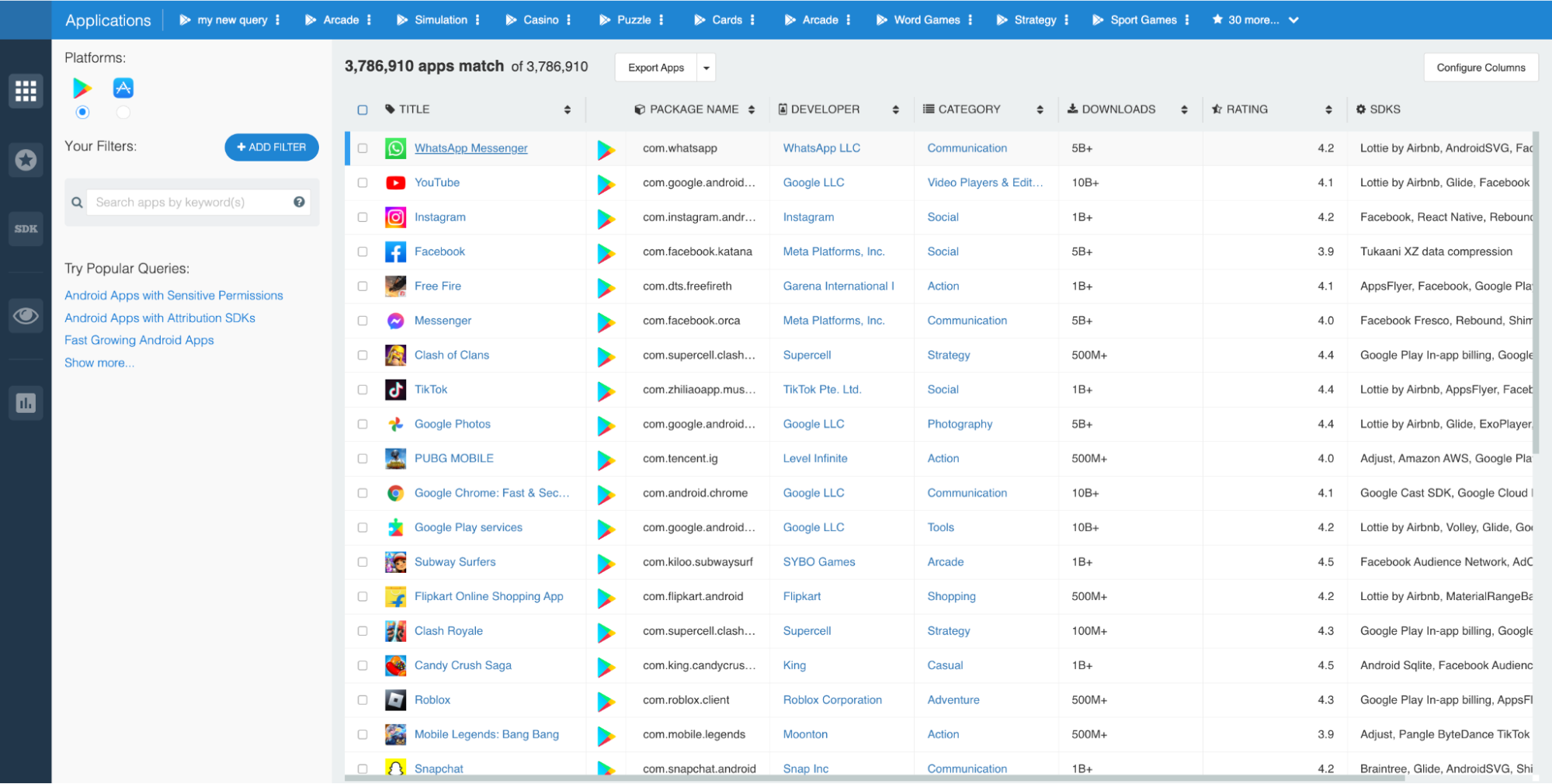Open the applications grid in sidebar
The image size is (1552, 784).
click(x=26, y=92)
